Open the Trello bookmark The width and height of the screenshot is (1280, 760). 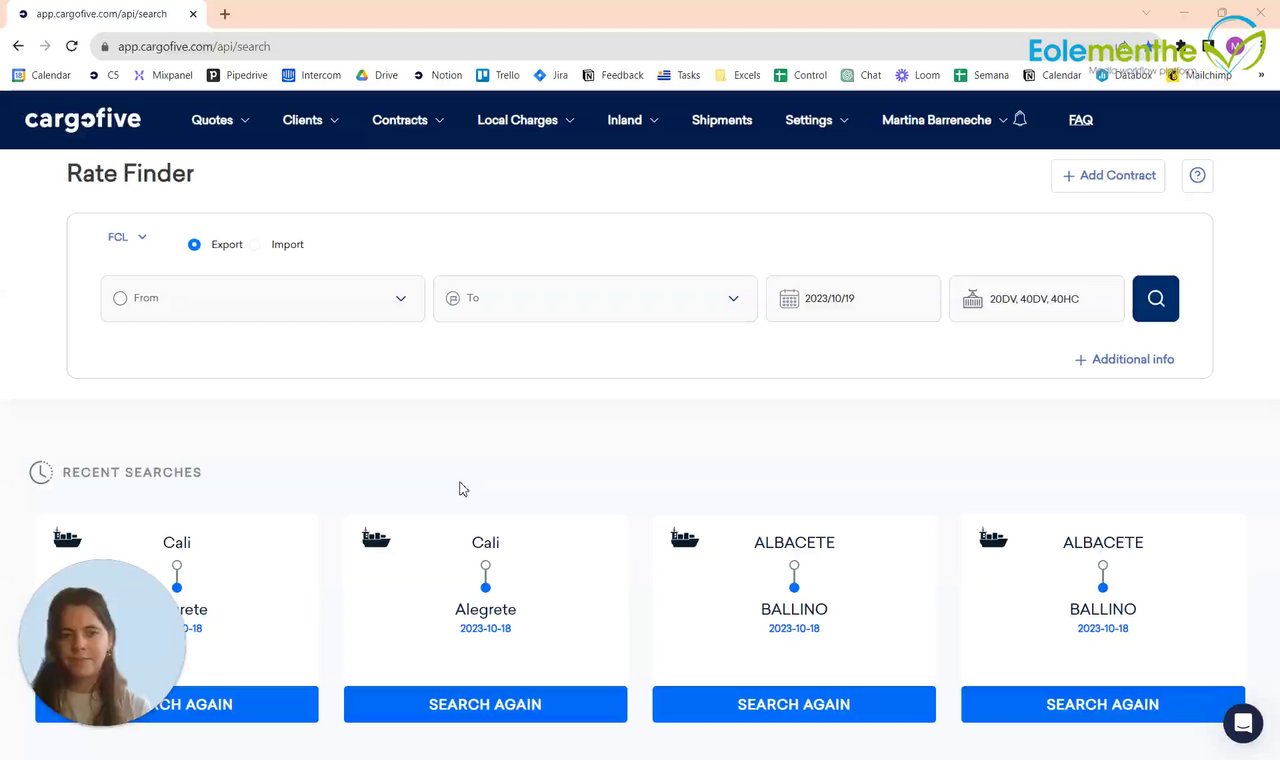pyautogui.click(x=498, y=75)
